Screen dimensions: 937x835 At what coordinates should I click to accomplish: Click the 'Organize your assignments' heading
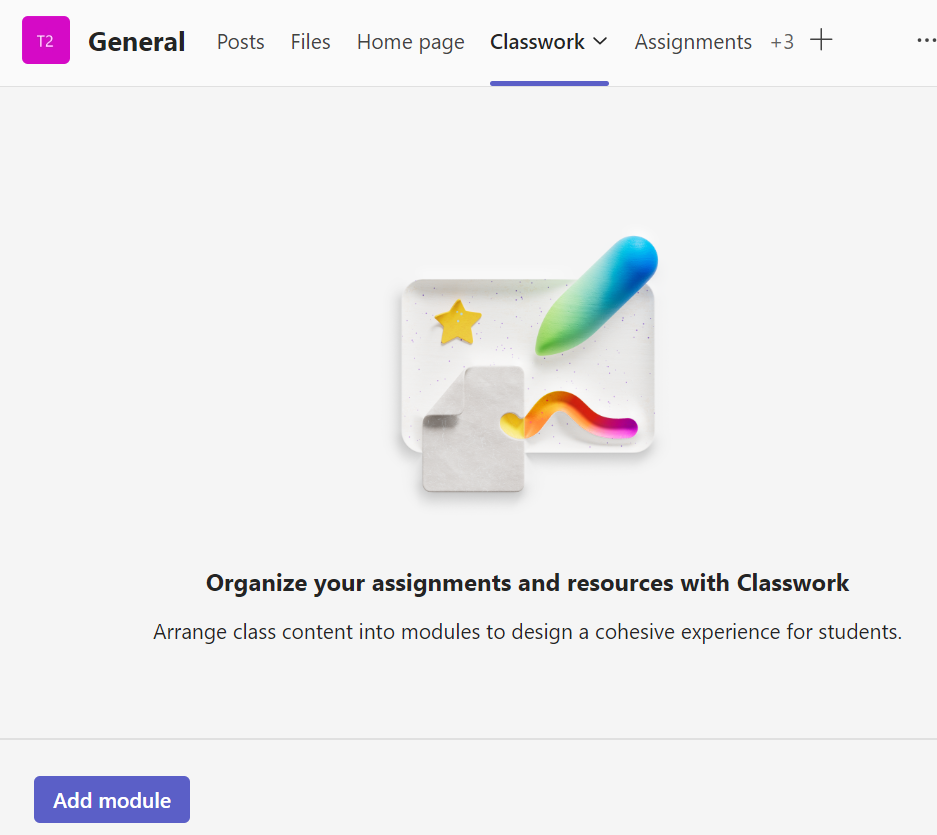[x=527, y=583]
